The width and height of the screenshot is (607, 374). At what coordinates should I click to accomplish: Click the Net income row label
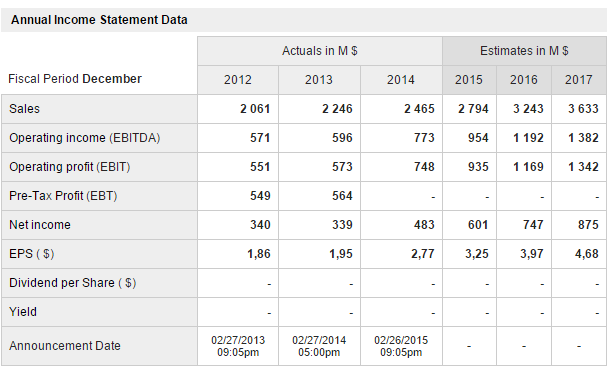point(40,225)
